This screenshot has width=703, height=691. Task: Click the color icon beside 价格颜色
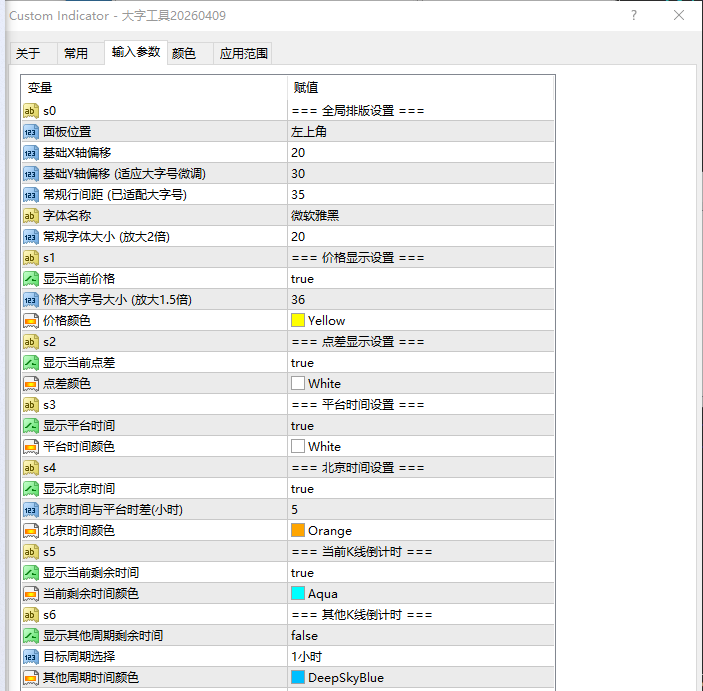click(x=30, y=321)
